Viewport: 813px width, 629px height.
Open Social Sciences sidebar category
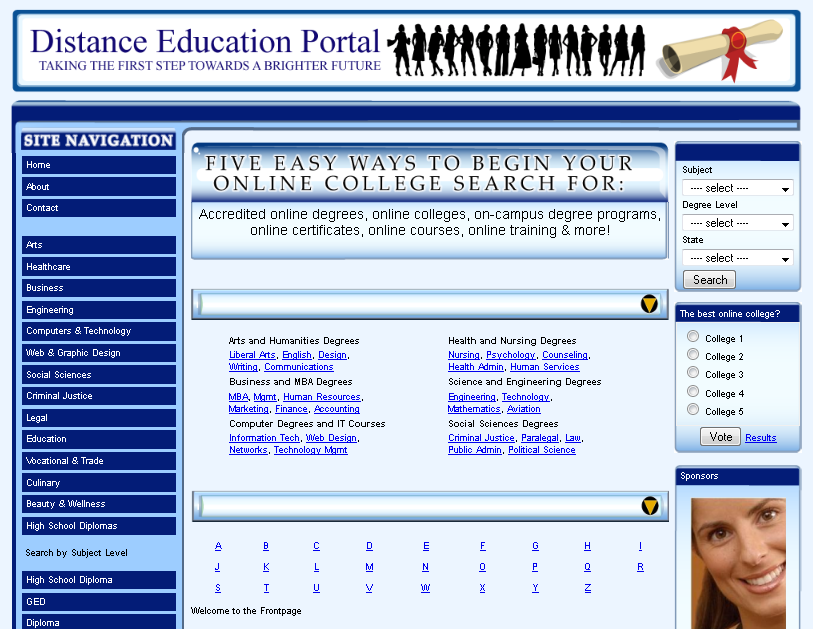pos(99,374)
